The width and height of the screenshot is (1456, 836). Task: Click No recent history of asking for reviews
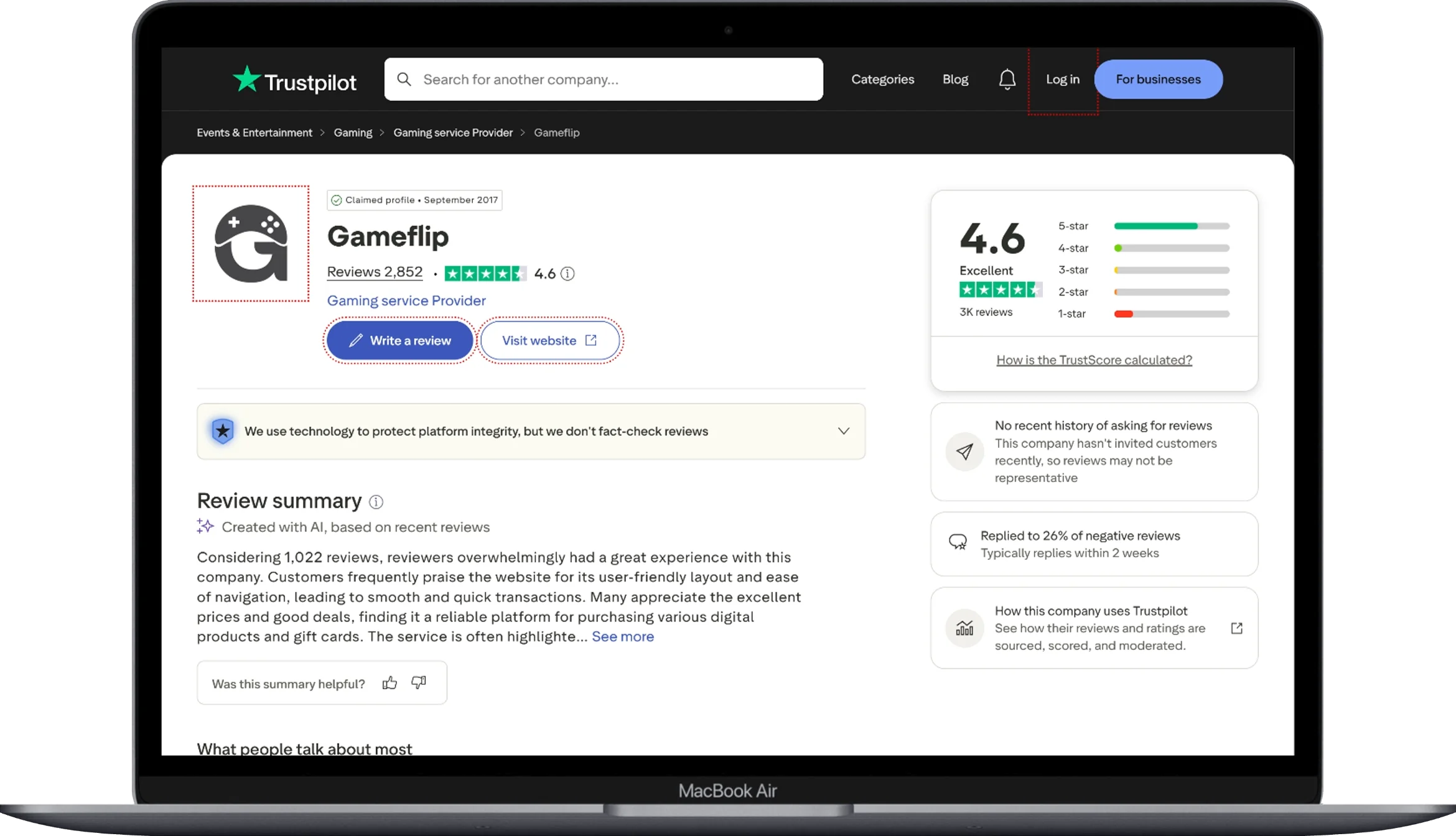(x=1103, y=425)
